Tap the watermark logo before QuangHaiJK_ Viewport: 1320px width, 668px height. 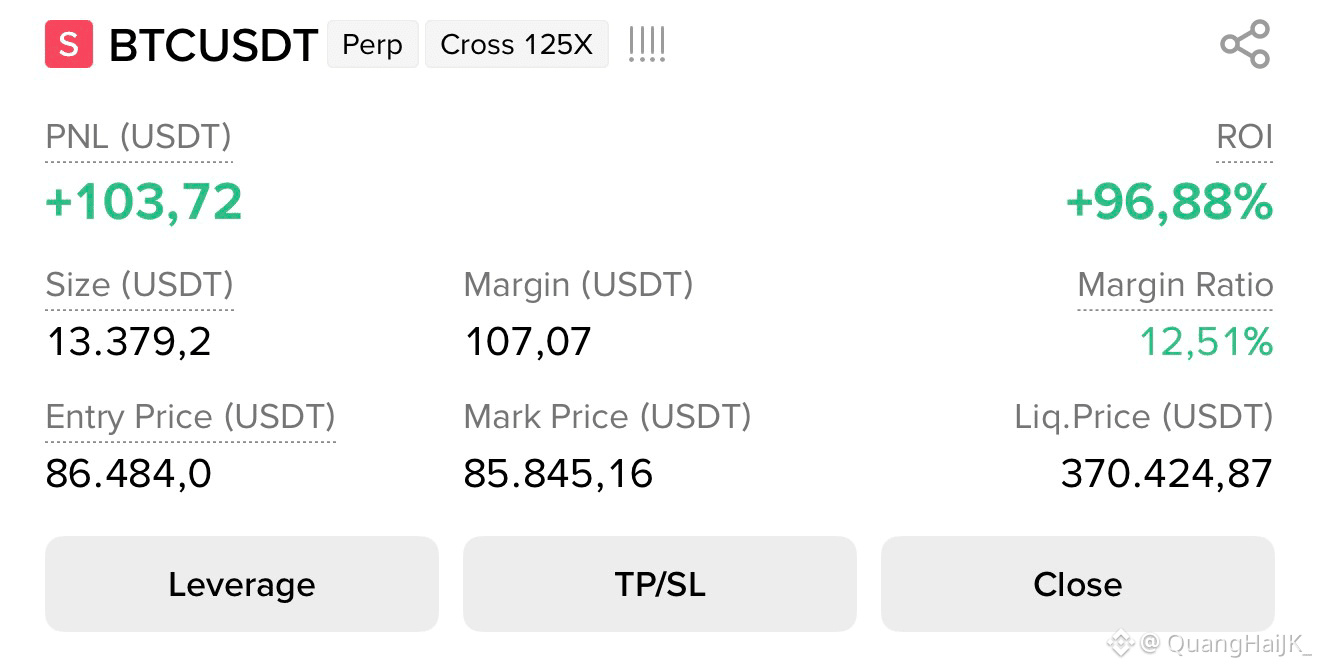point(1122,641)
